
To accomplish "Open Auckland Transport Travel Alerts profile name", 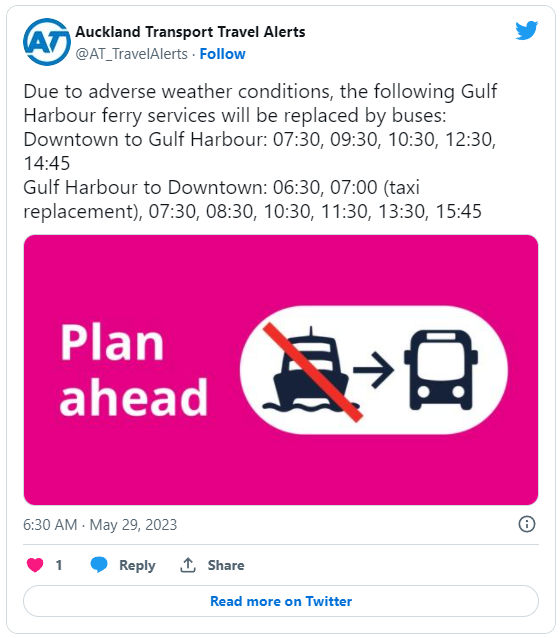I will (x=190, y=32).
